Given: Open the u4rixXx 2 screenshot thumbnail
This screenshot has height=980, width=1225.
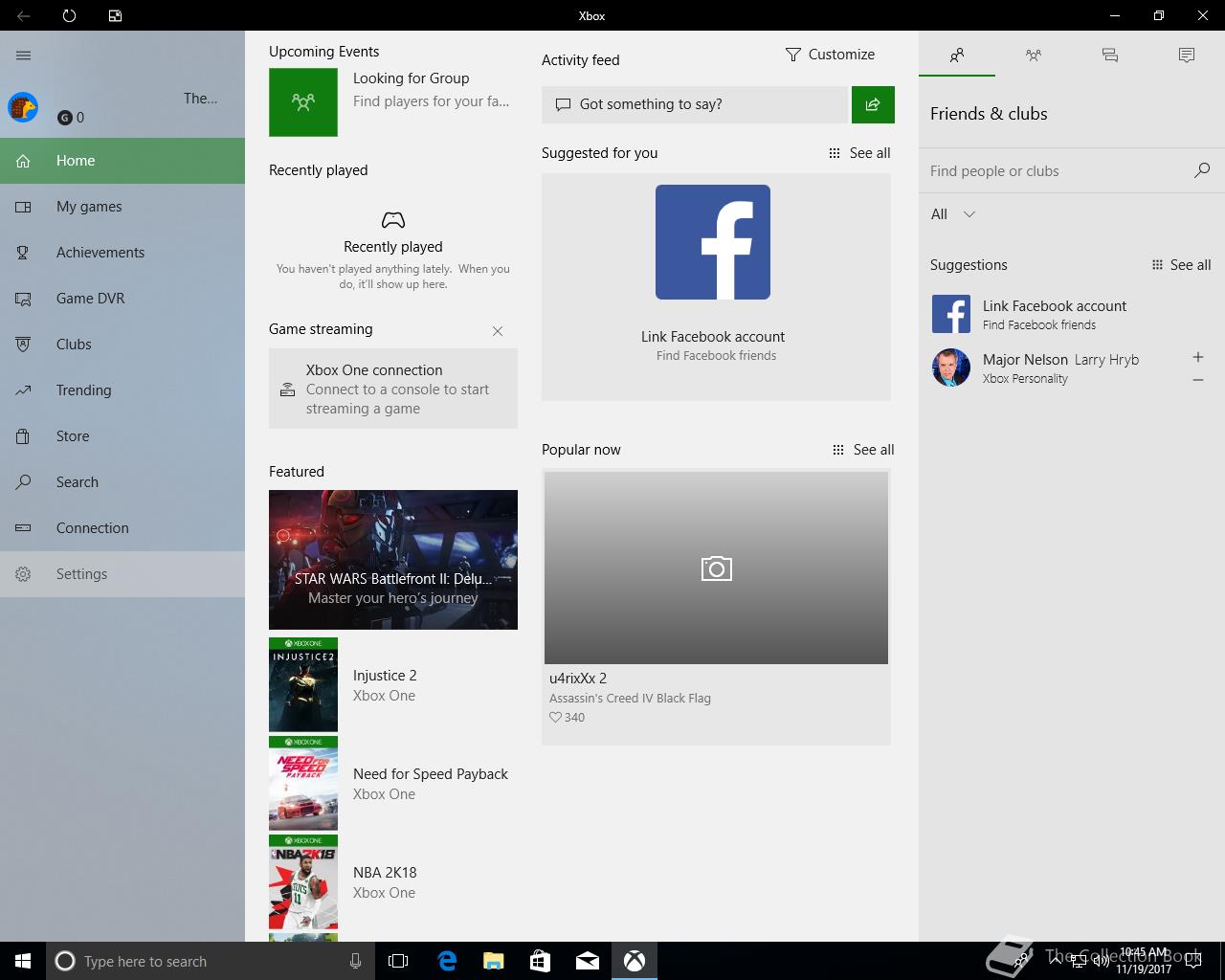Looking at the screenshot, I should 716,568.
